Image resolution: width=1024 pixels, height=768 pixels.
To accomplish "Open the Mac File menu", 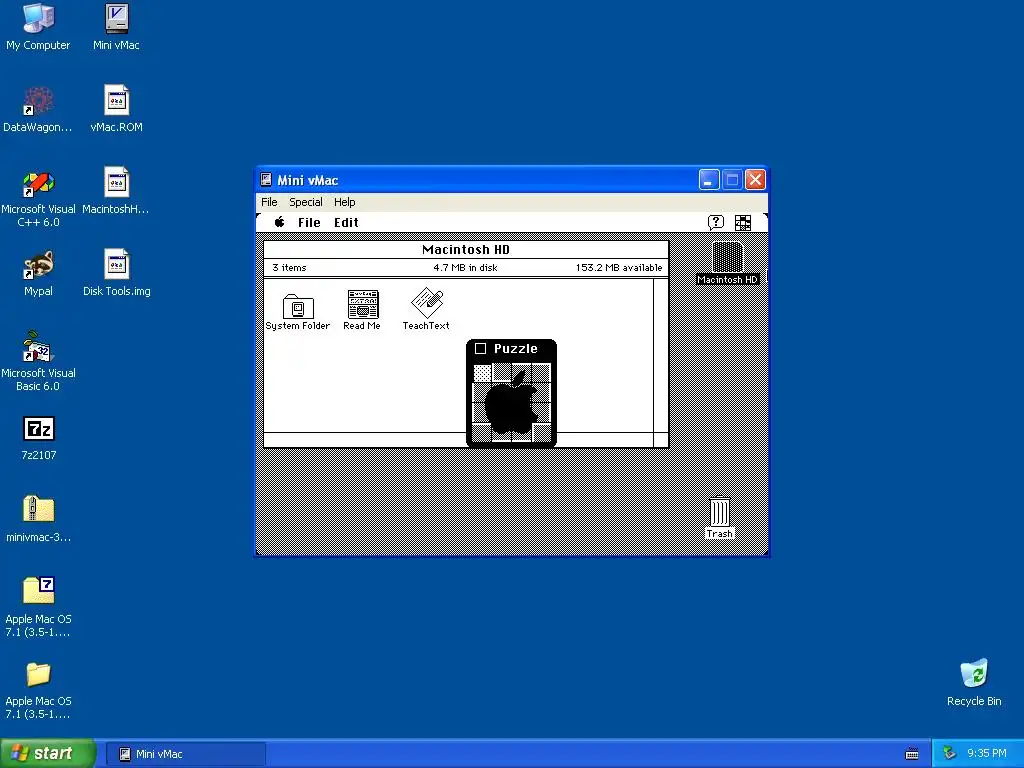I will point(309,223).
